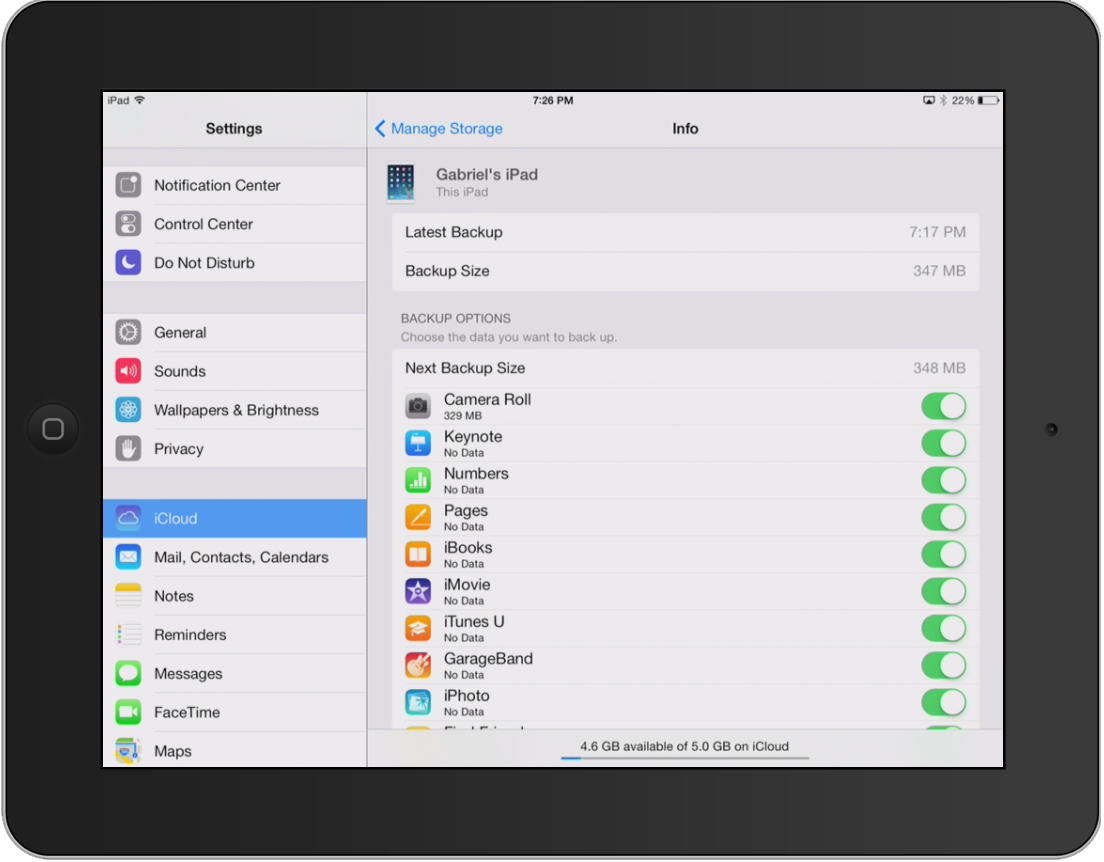Tap the Backup Size row

(x=685, y=271)
